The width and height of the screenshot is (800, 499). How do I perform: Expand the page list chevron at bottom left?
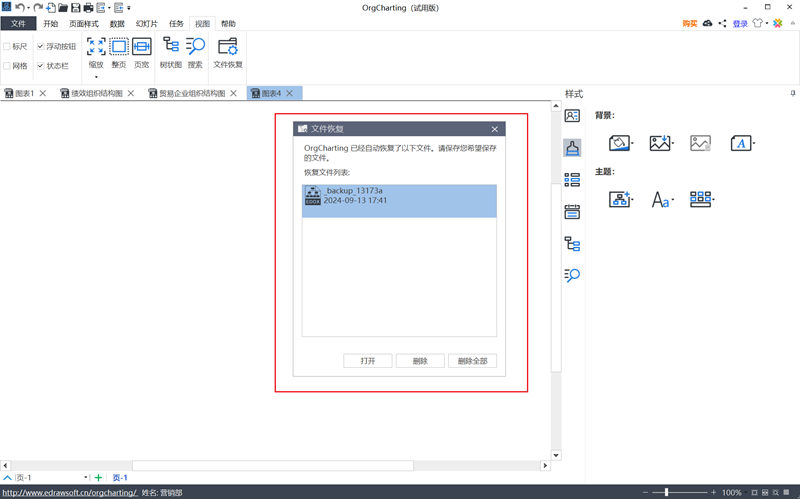tap(8, 478)
